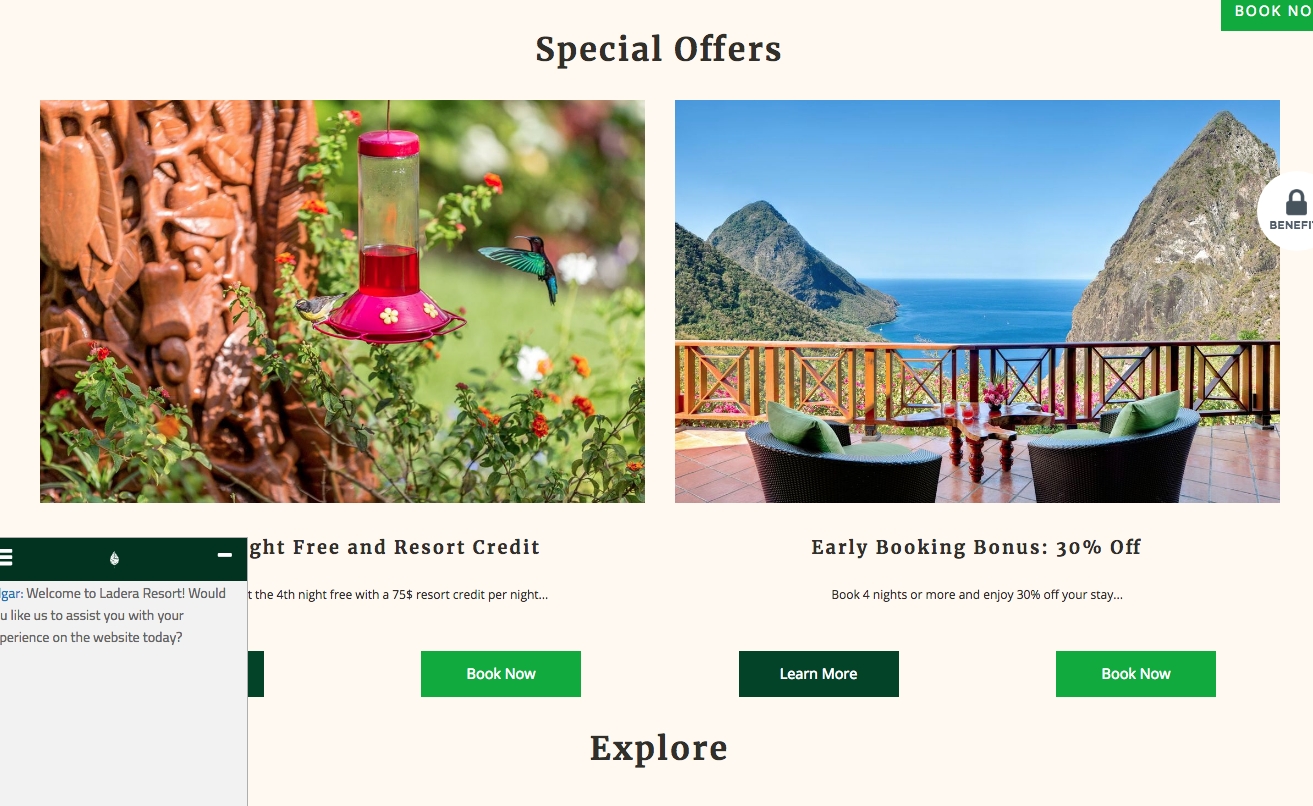Click the agent name in chat message
This screenshot has height=806, width=1313.
[11, 593]
